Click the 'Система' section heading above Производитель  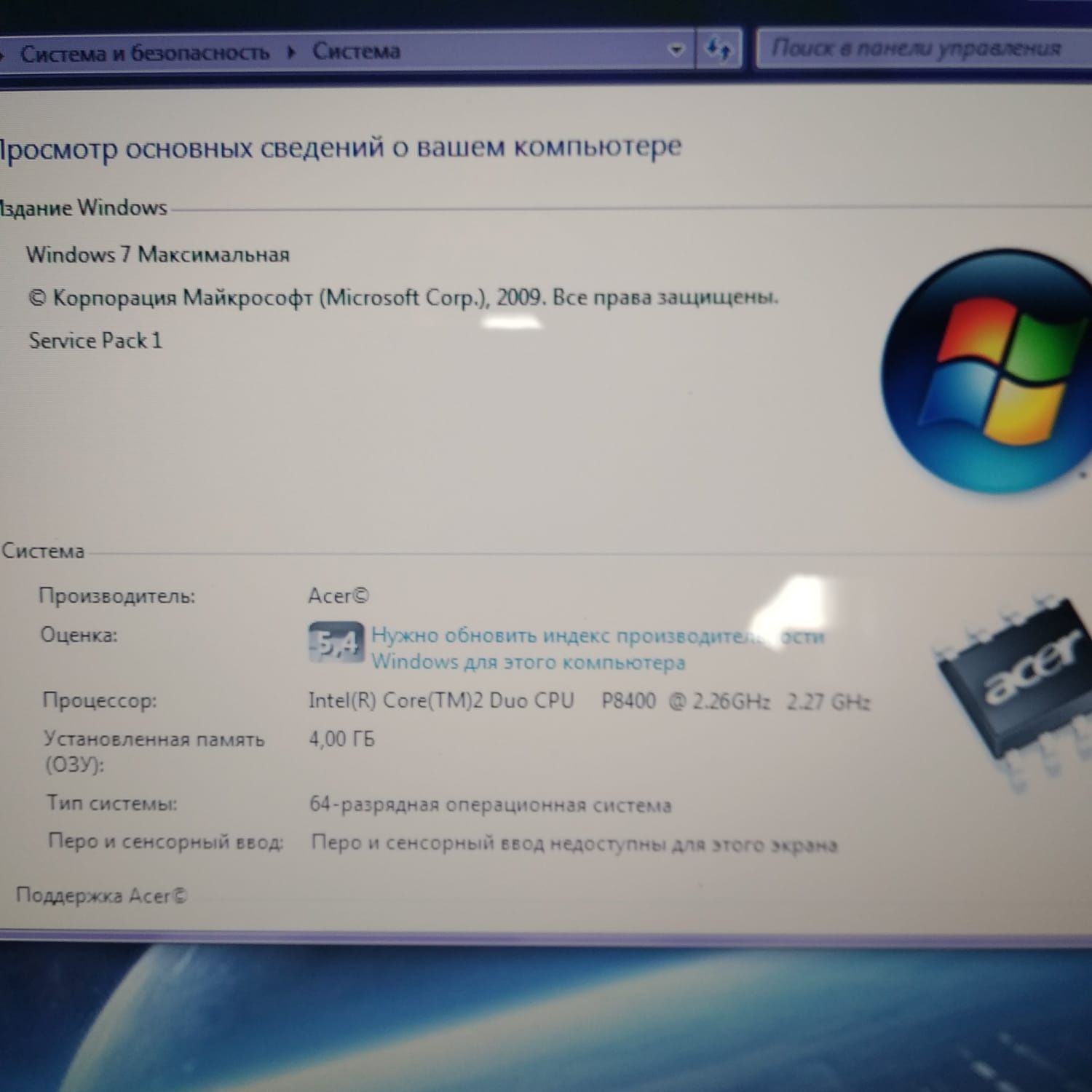pyautogui.click(x=43, y=551)
